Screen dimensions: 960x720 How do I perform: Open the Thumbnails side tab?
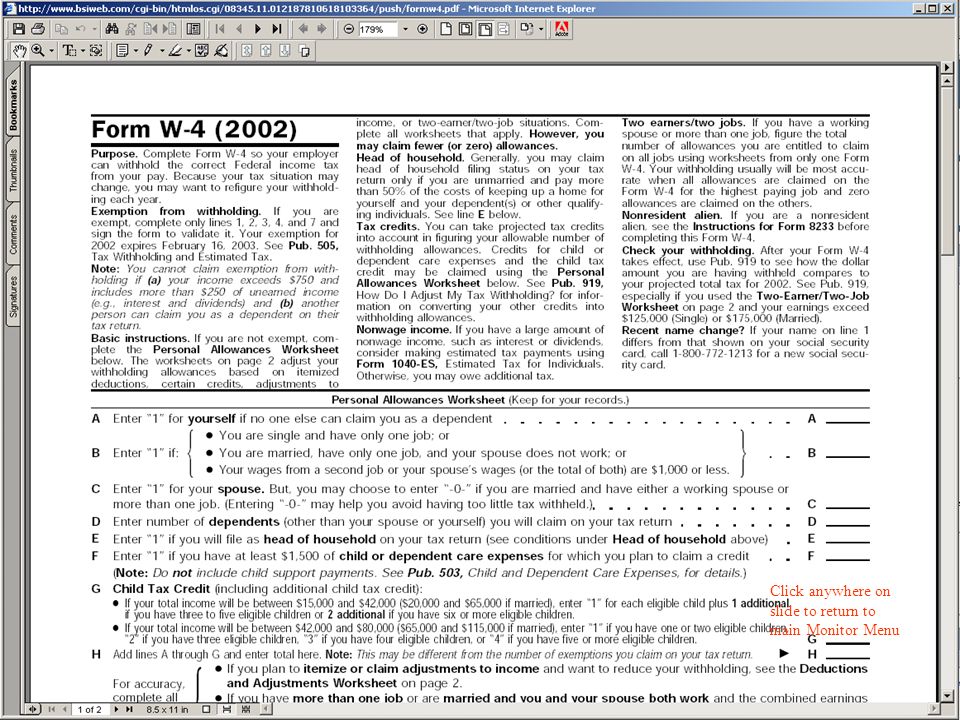[x=13, y=170]
